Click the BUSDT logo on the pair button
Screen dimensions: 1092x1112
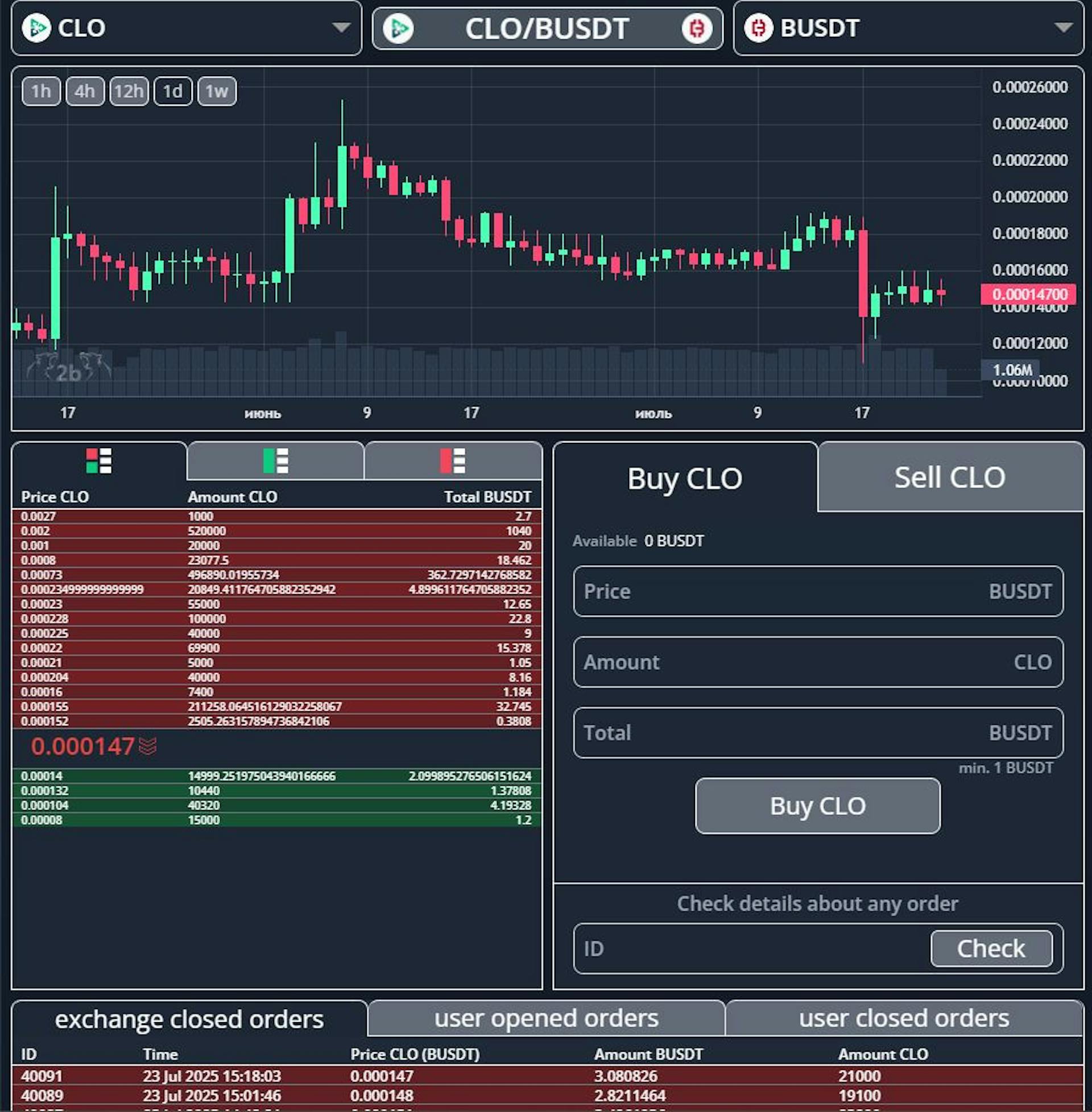[x=697, y=28]
